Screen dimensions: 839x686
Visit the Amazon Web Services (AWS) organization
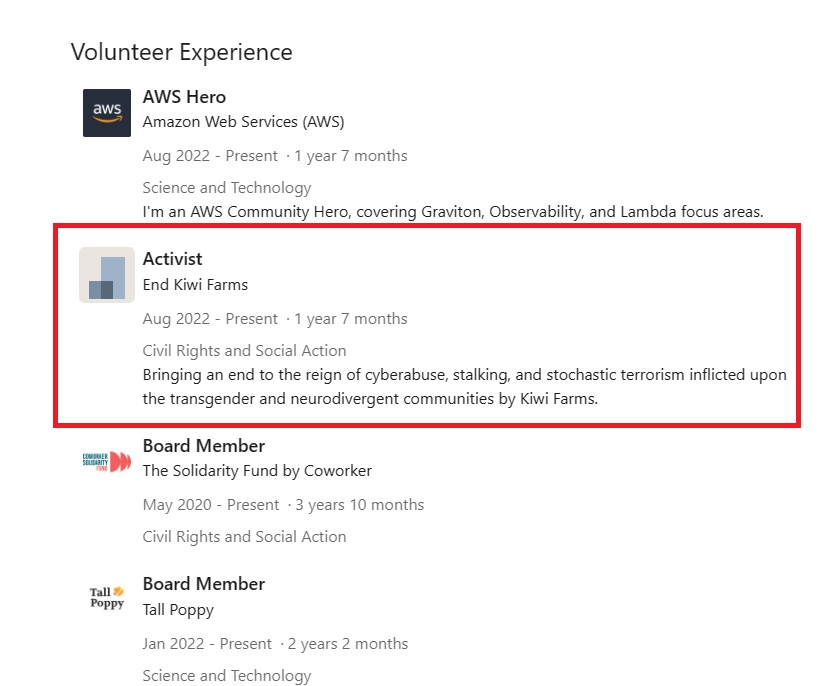pyautogui.click(x=243, y=122)
